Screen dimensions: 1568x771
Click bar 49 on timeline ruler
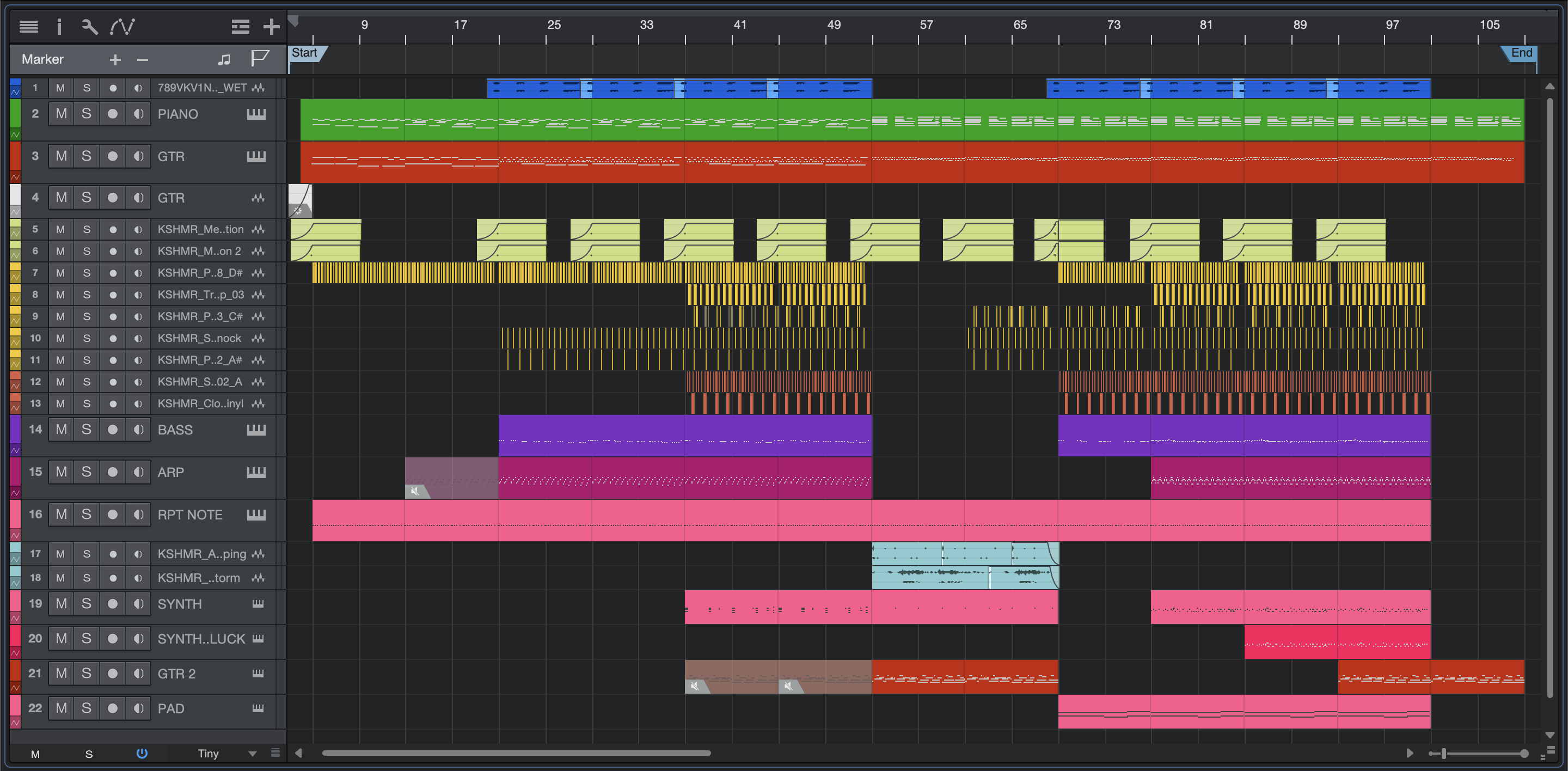(x=834, y=25)
